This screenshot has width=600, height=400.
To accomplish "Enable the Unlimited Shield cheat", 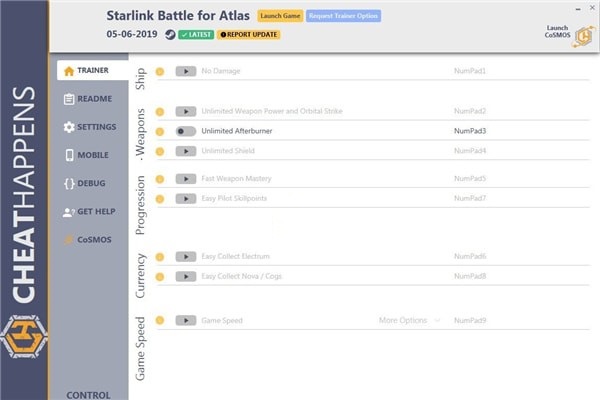I will tap(186, 151).
